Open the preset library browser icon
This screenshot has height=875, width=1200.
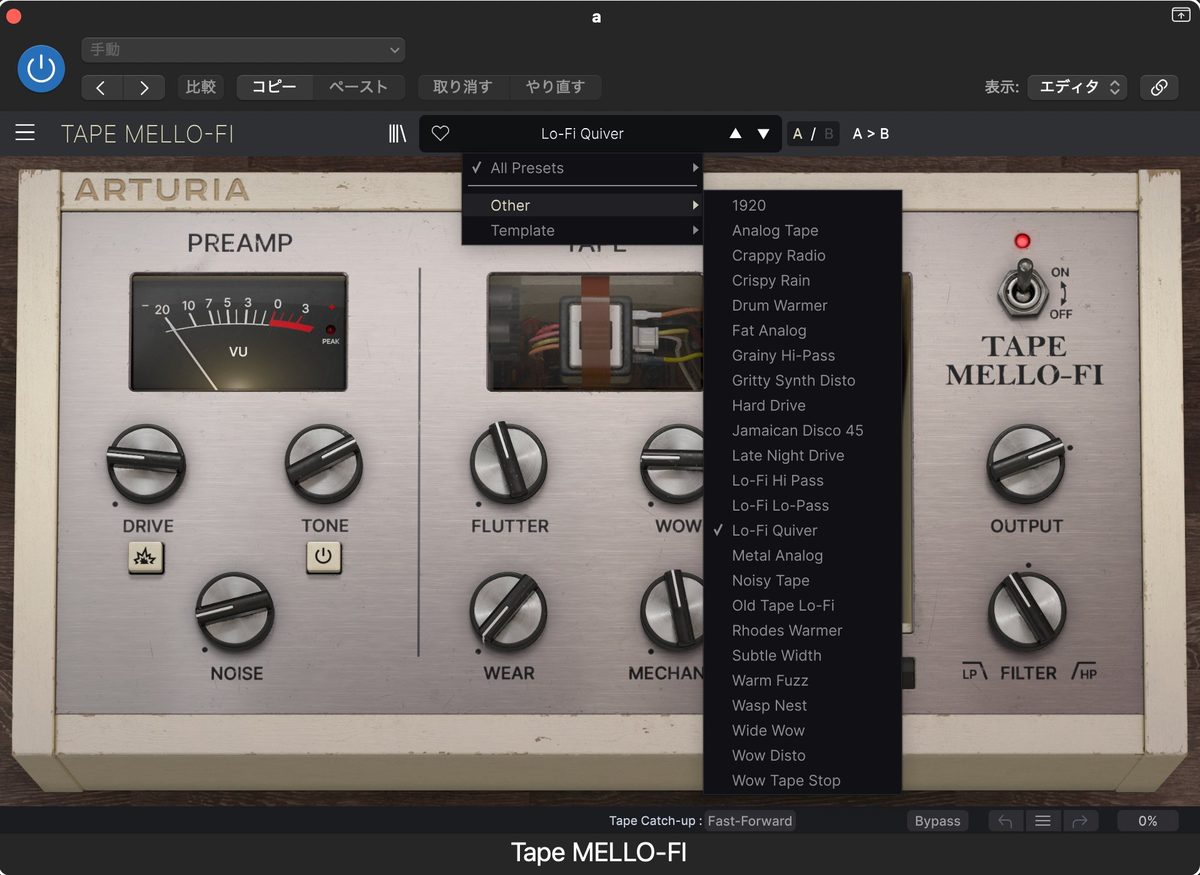pyautogui.click(x=397, y=133)
